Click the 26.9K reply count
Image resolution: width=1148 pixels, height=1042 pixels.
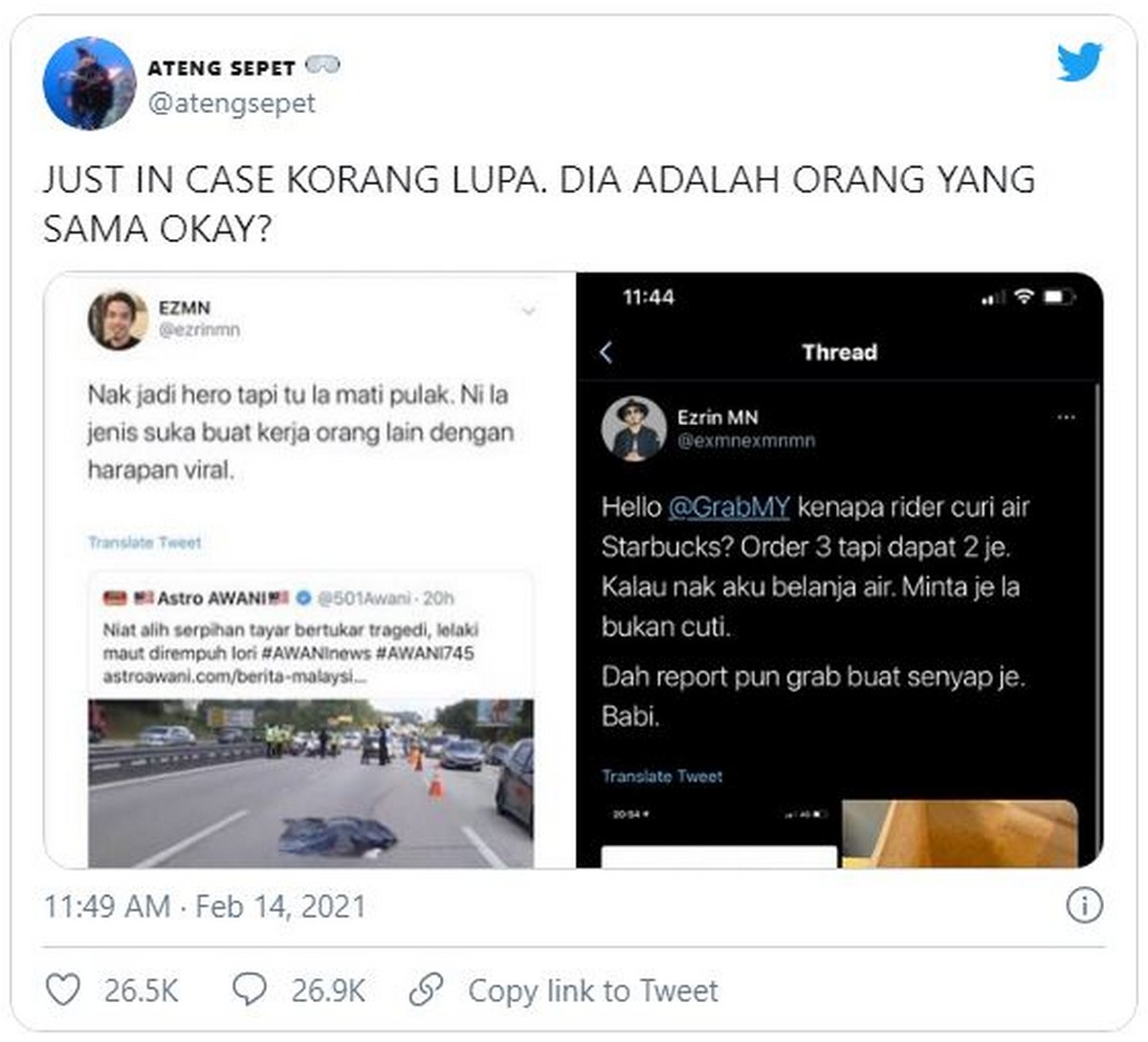(328, 990)
